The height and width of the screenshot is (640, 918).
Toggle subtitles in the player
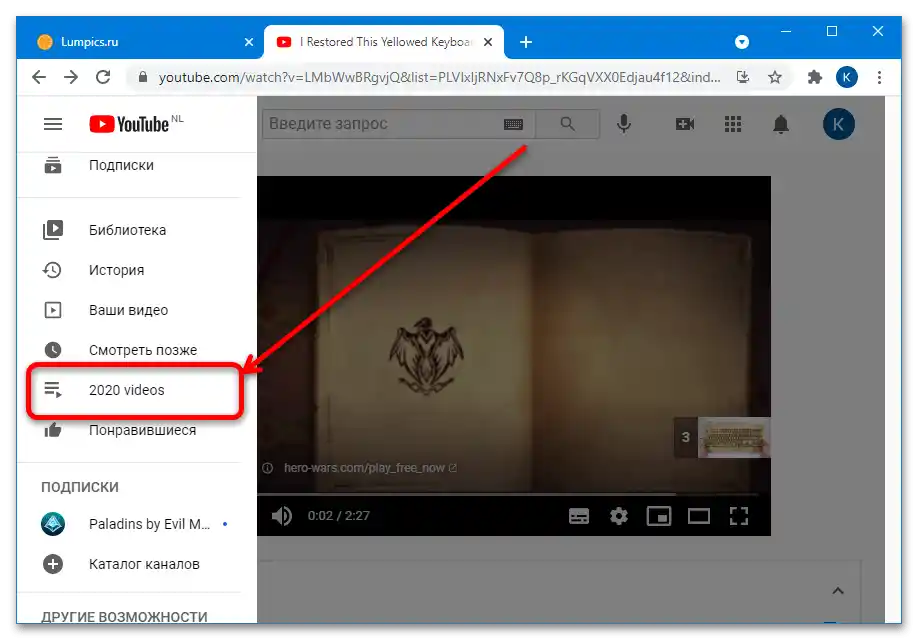point(579,516)
